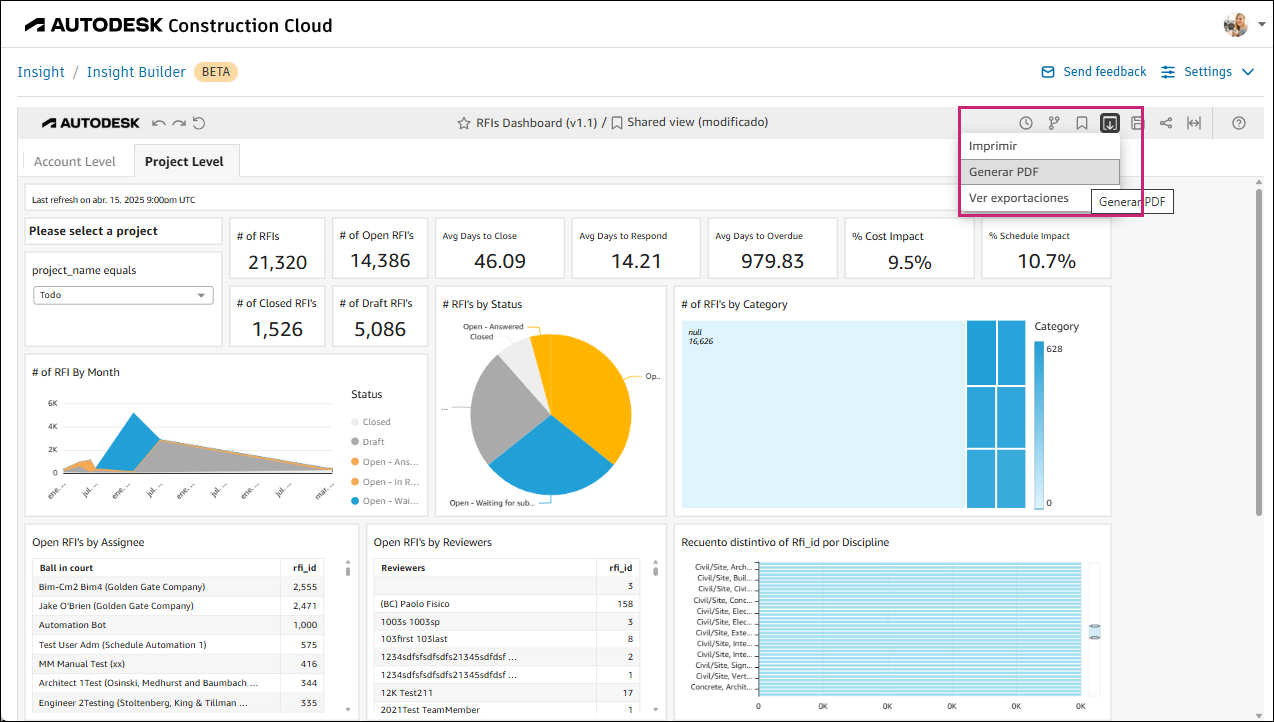
Task: Click the user profile avatar
Action: tap(1236, 25)
